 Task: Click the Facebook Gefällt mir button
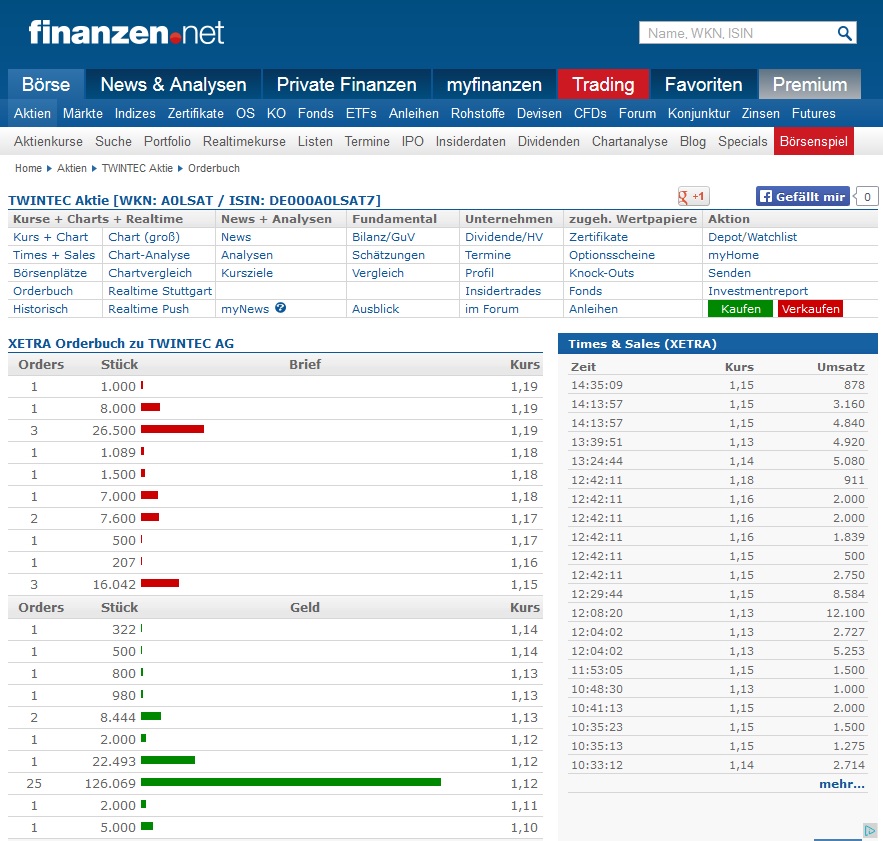pyautogui.click(x=802, y=197)
